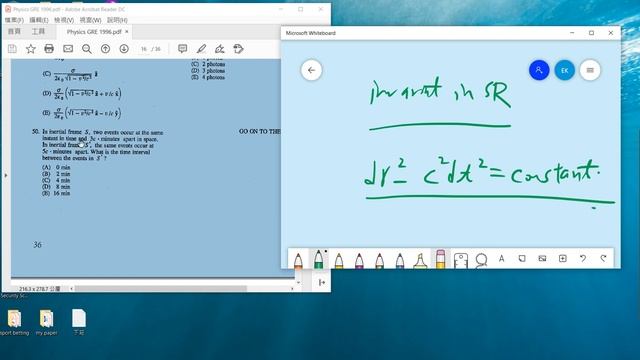This screenshot has height=360, width=640.
Task: Select the green pen in Whiteboard toolbar
Action: pyautogui.click(x=318, y=259)
